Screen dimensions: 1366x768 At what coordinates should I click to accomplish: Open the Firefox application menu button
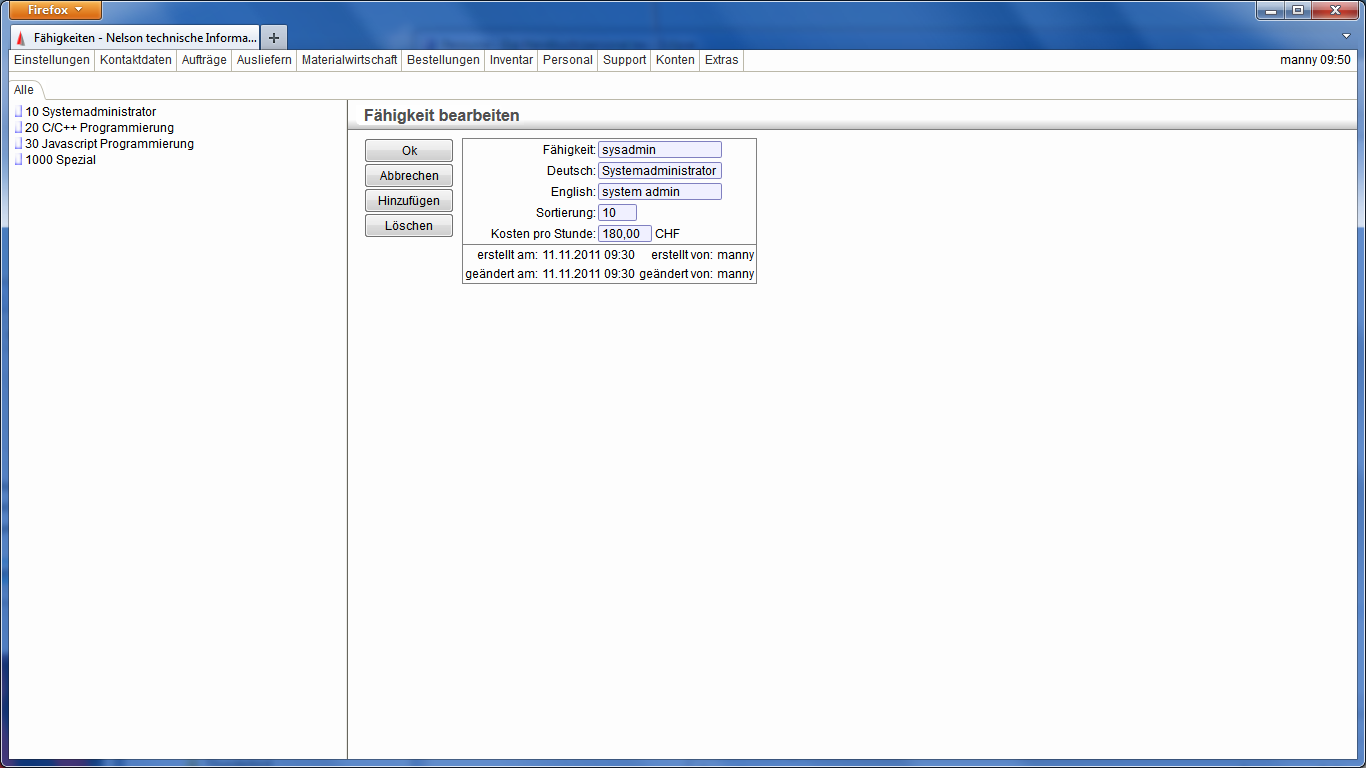(x=56, y=10)
